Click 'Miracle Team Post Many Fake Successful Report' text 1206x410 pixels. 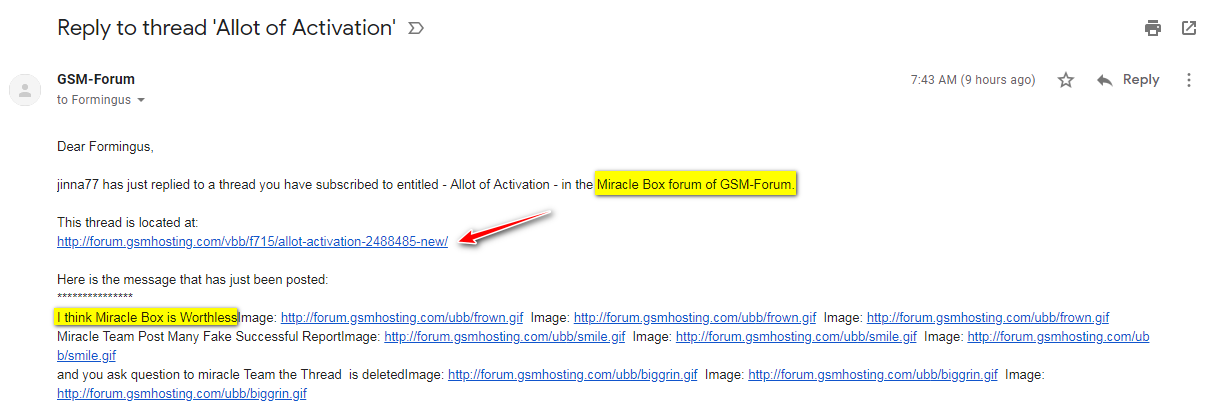pos(199,336)
